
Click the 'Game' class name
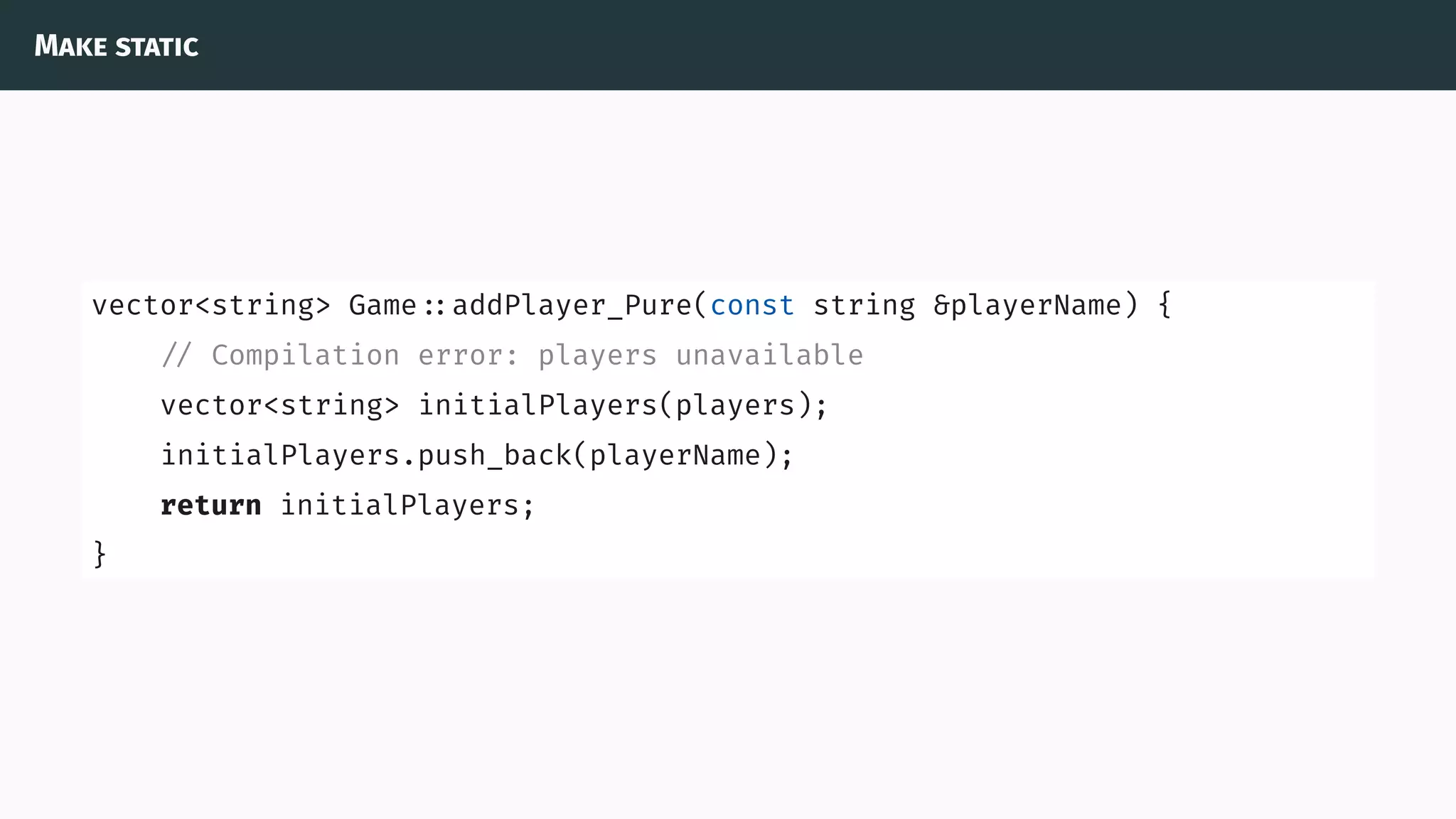click(382, 306)
